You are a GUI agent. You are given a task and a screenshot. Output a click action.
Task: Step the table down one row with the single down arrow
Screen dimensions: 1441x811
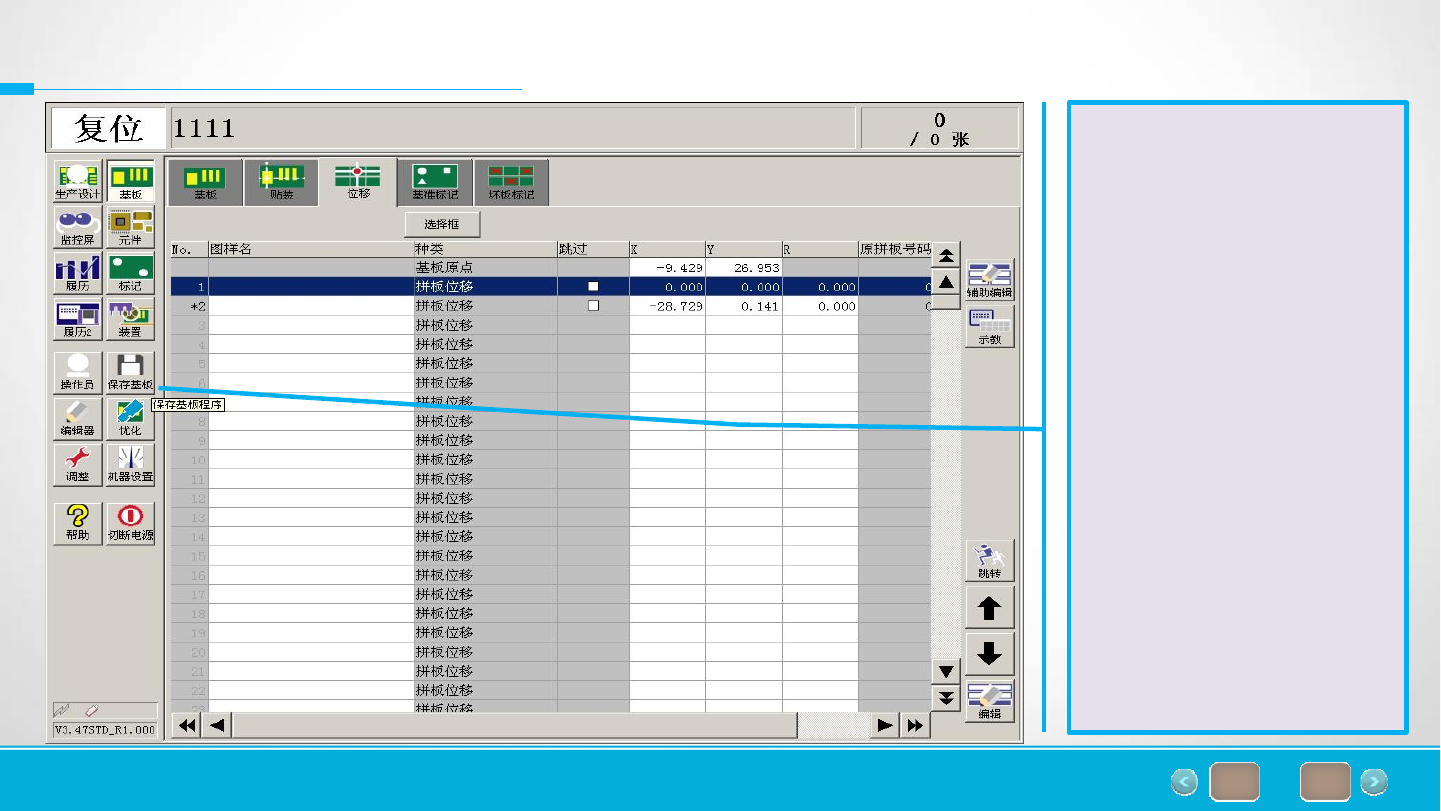pos(946,670)
